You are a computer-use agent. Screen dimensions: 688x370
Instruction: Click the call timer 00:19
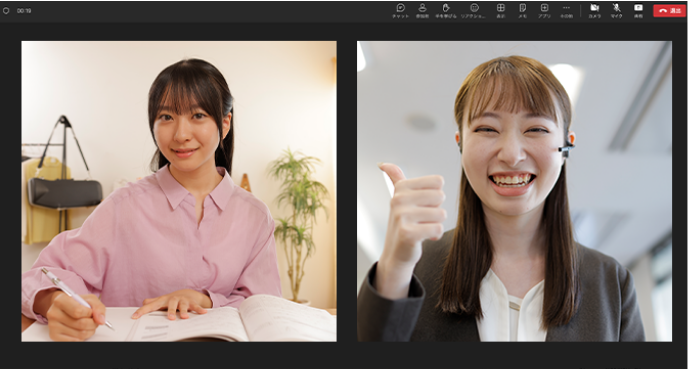[x=24, y=11]
